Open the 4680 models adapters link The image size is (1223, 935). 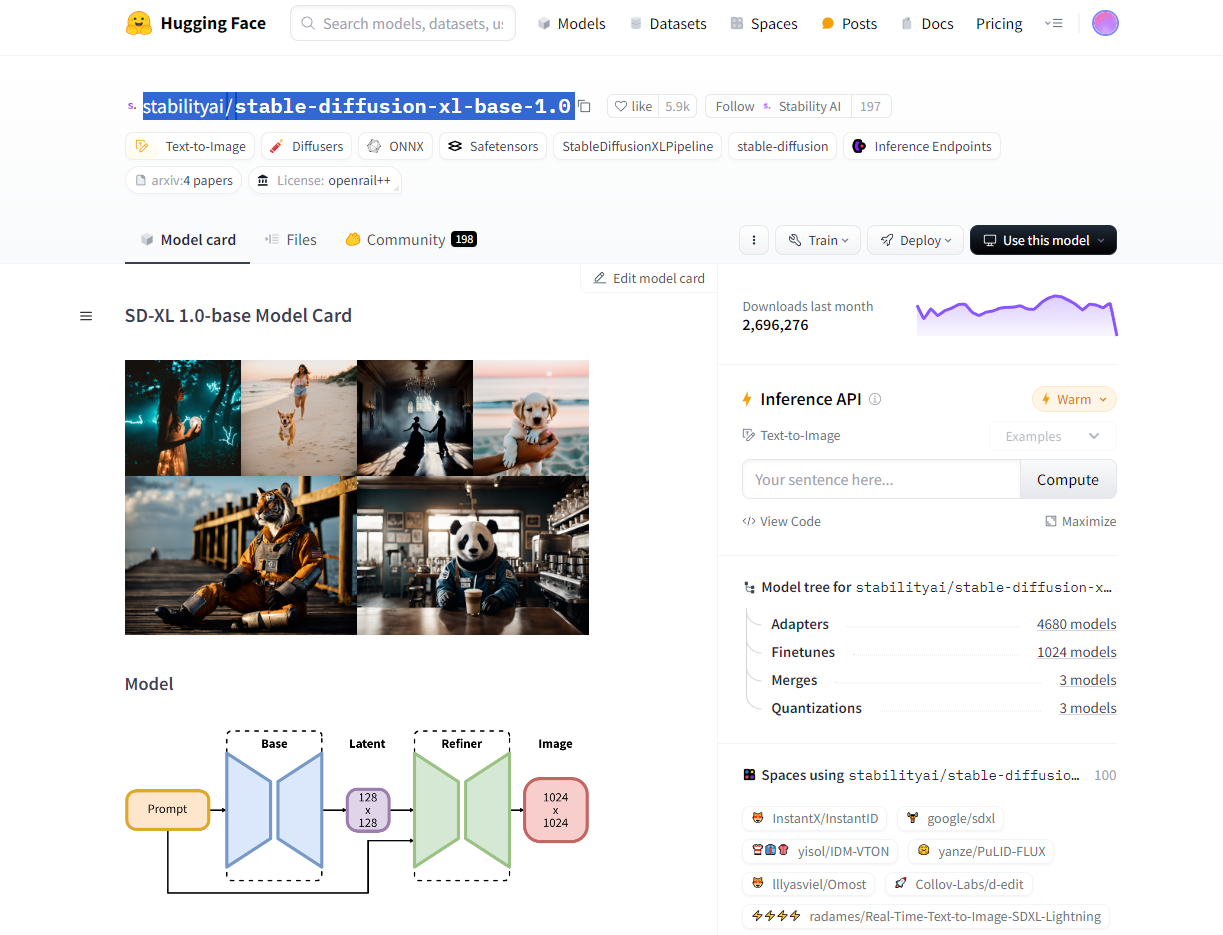[x=1076, y=624]
